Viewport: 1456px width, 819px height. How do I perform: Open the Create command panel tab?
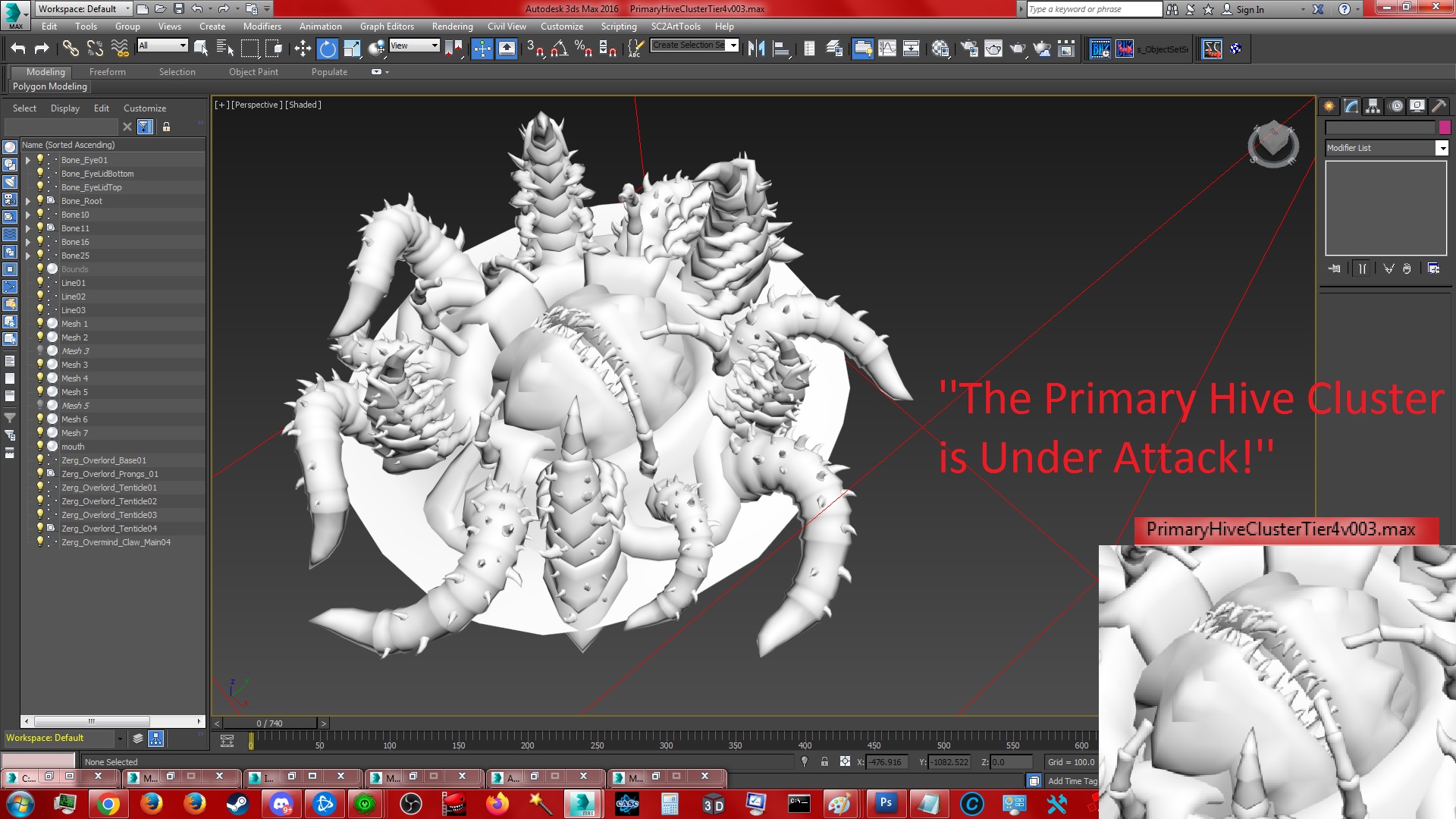1329,106
